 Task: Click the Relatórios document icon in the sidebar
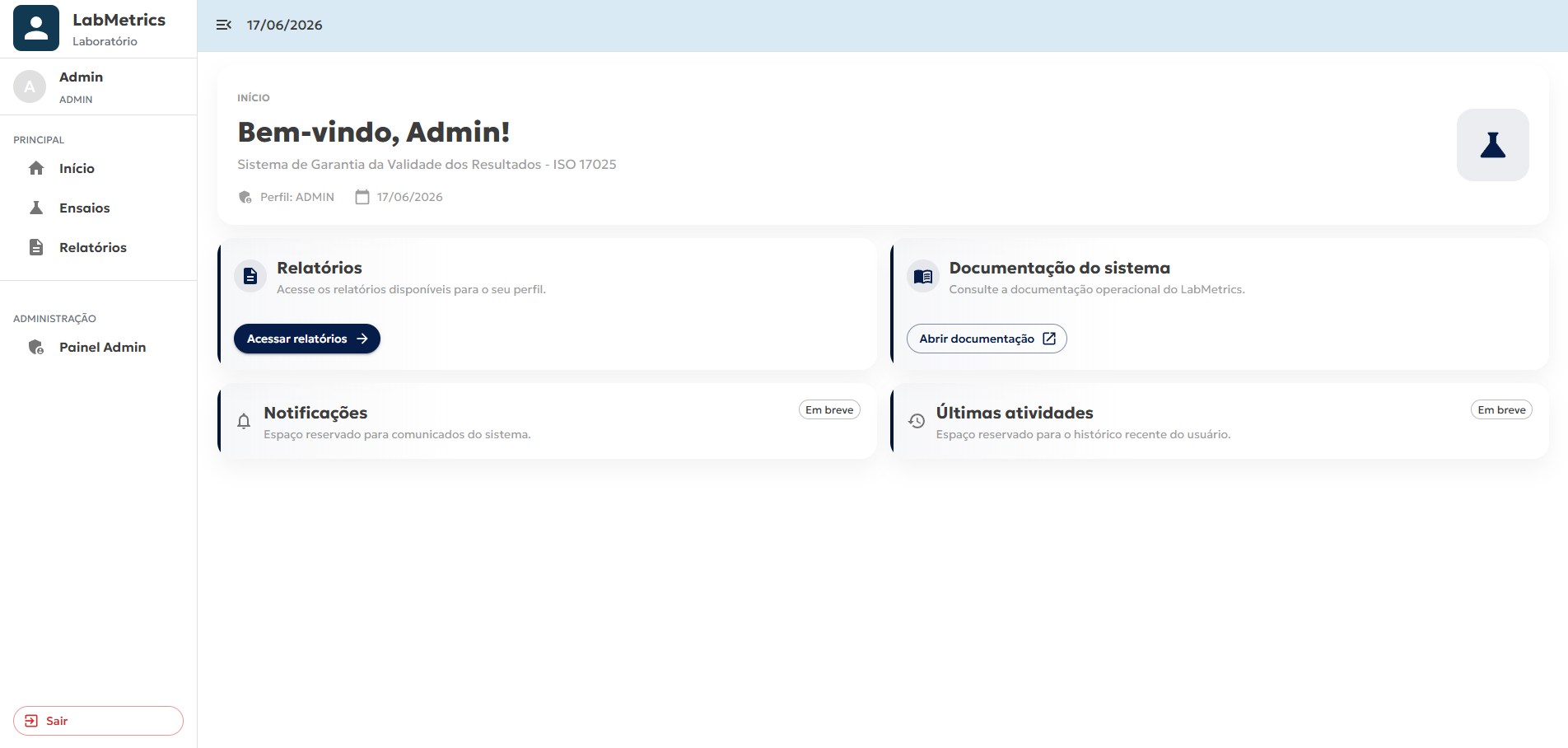tap(36, 247)
